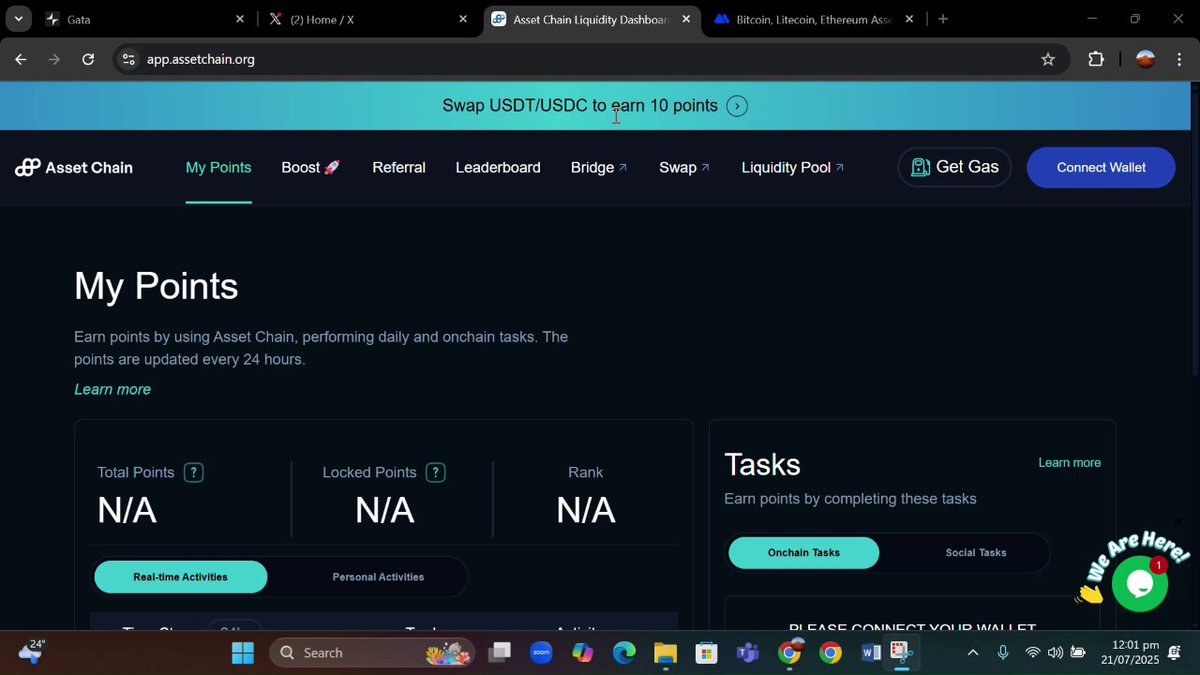Image resolution: width=1200 pixels, height=675 pixels.
Task: Click the Connect Wallet button
Action: pos(1101,167)
